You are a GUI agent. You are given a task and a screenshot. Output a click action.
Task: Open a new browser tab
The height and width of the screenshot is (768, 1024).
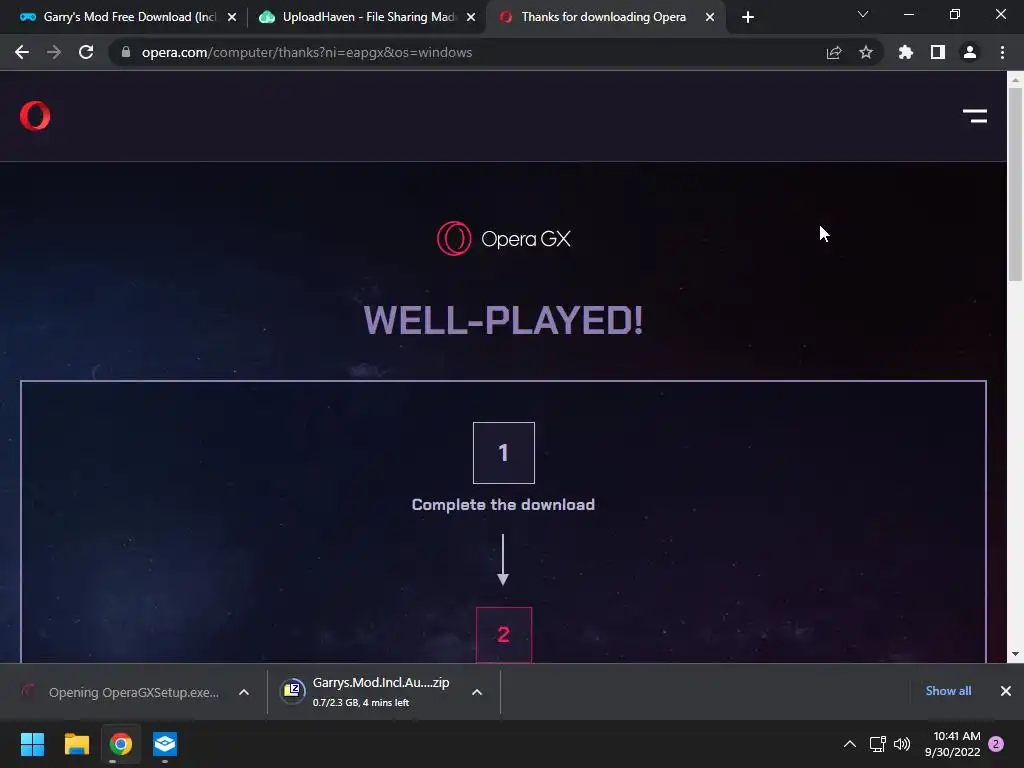pyautogui.click(x=748, y=17)
